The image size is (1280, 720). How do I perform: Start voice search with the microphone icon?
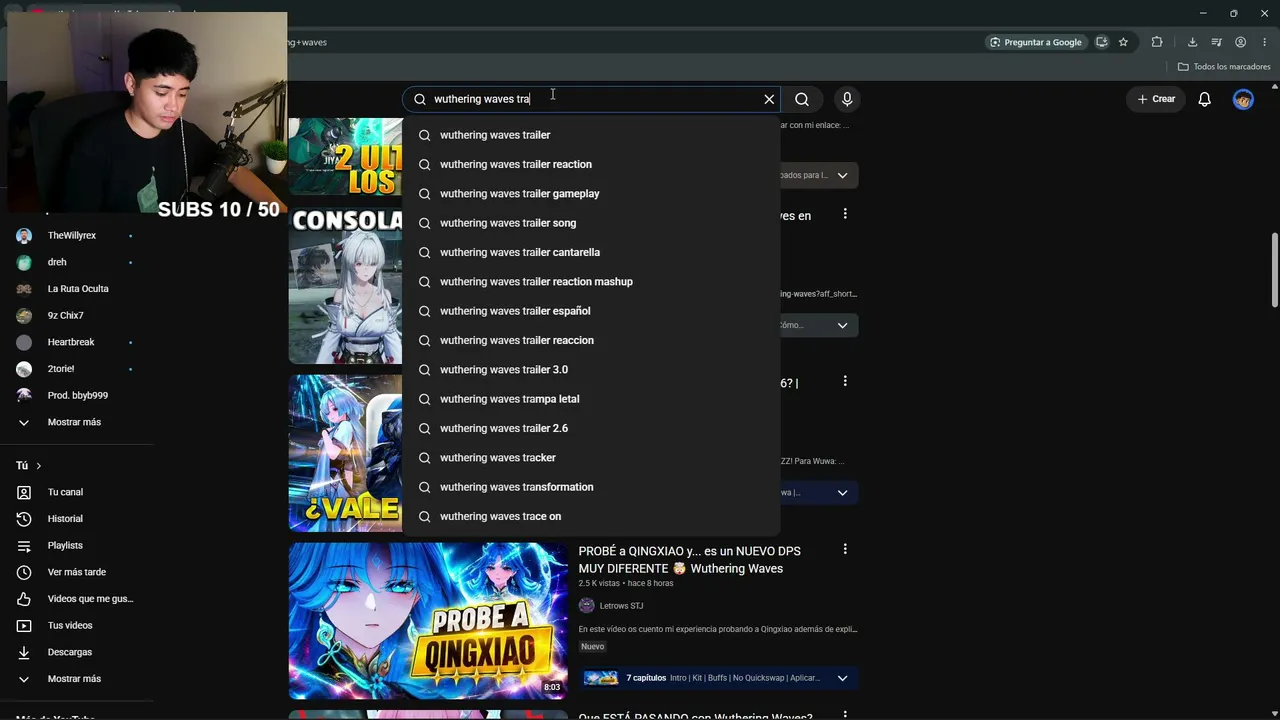tap(847, 99)
